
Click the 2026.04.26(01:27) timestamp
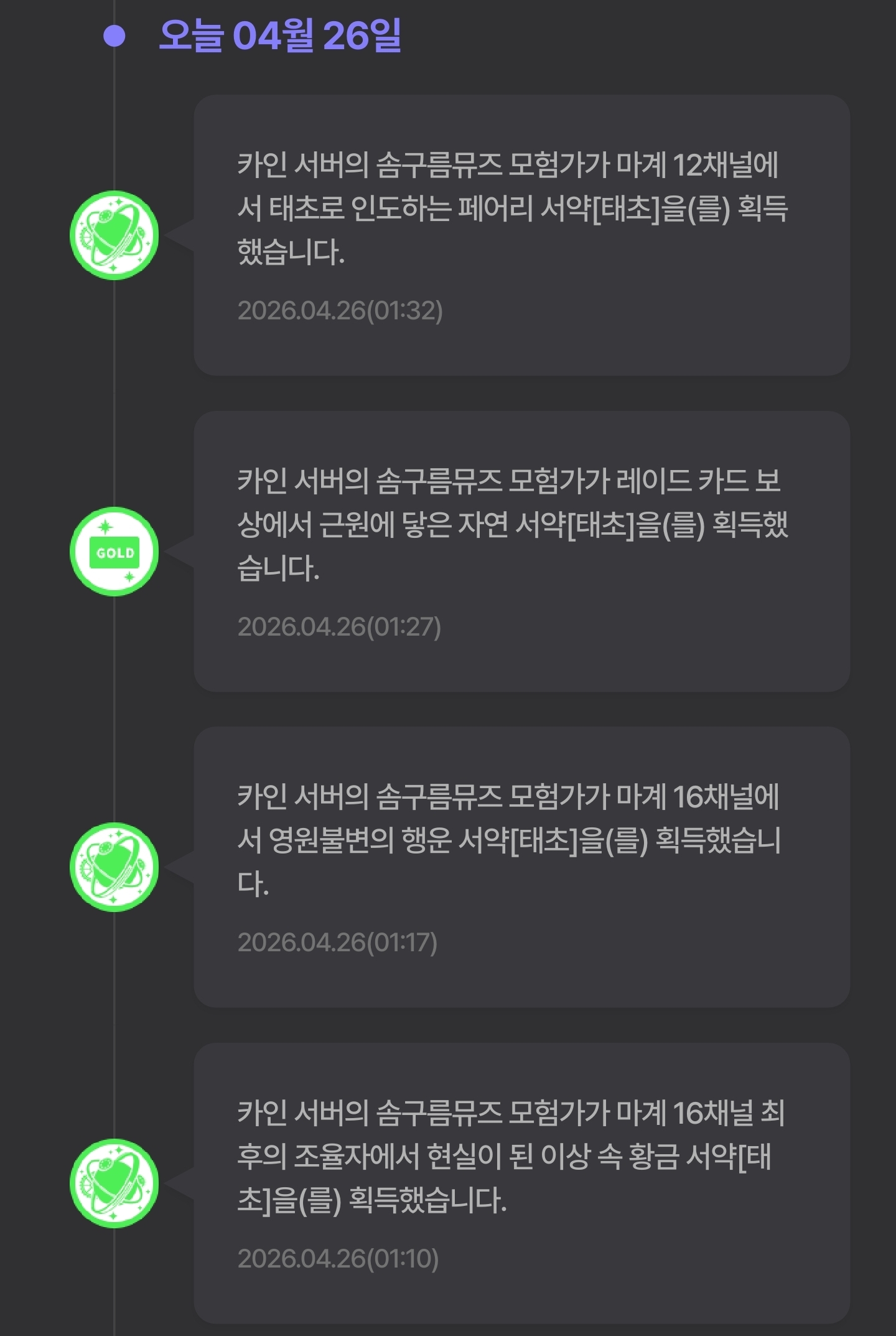pyautogui.click(x=339, y=626)
